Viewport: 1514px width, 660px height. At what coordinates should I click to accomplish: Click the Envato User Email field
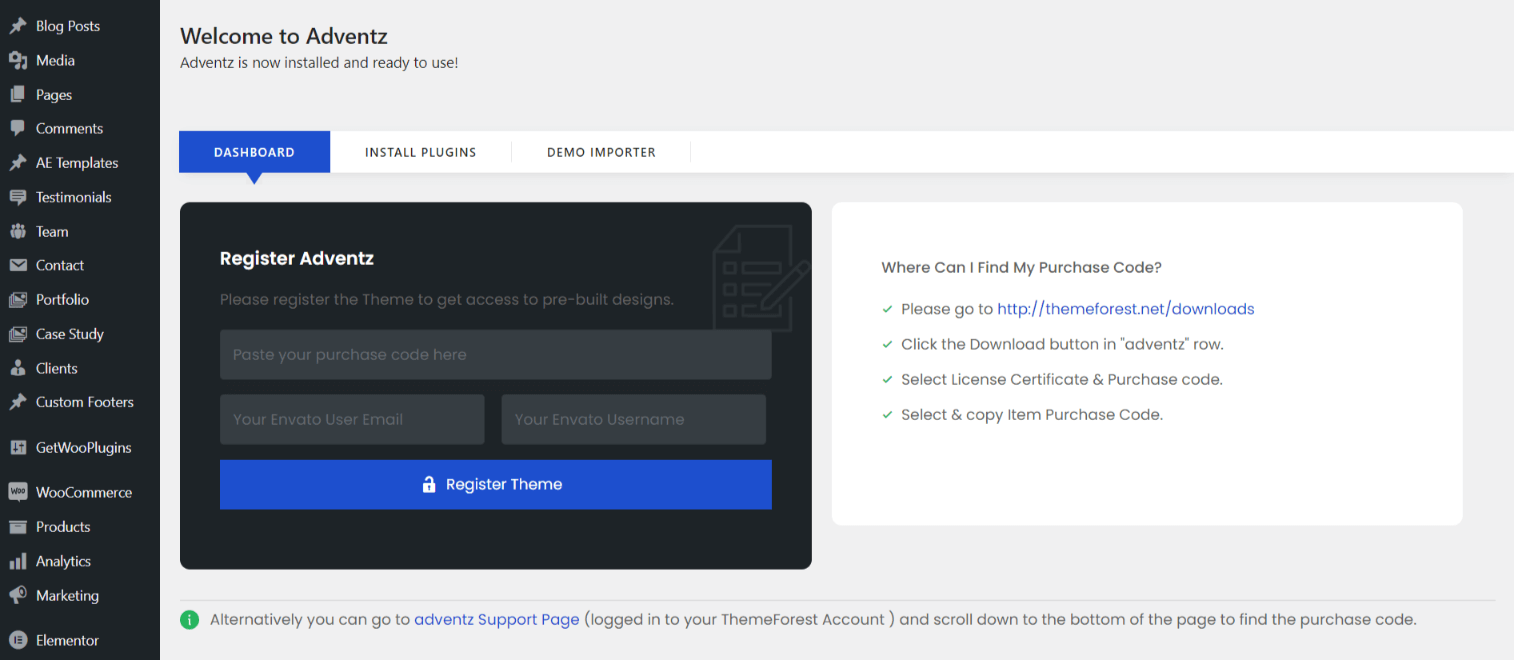point(352,419)
